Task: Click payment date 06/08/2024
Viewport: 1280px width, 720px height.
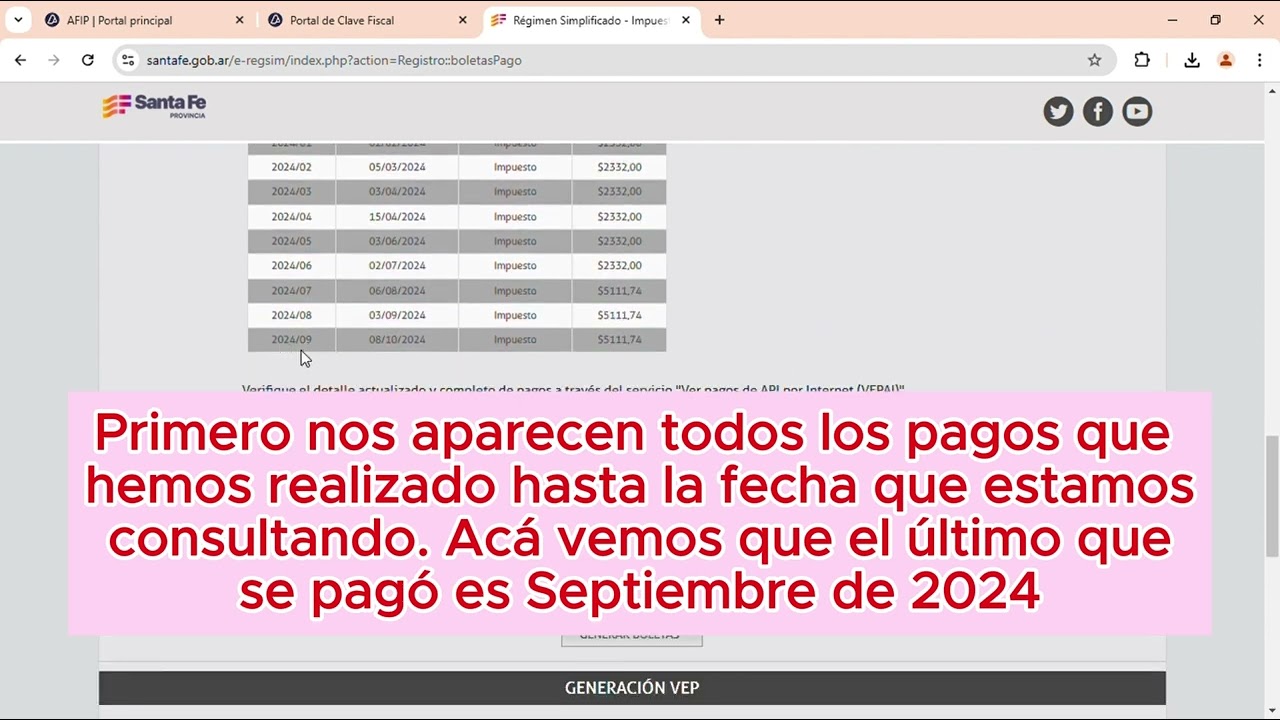Action: point(397,290)
